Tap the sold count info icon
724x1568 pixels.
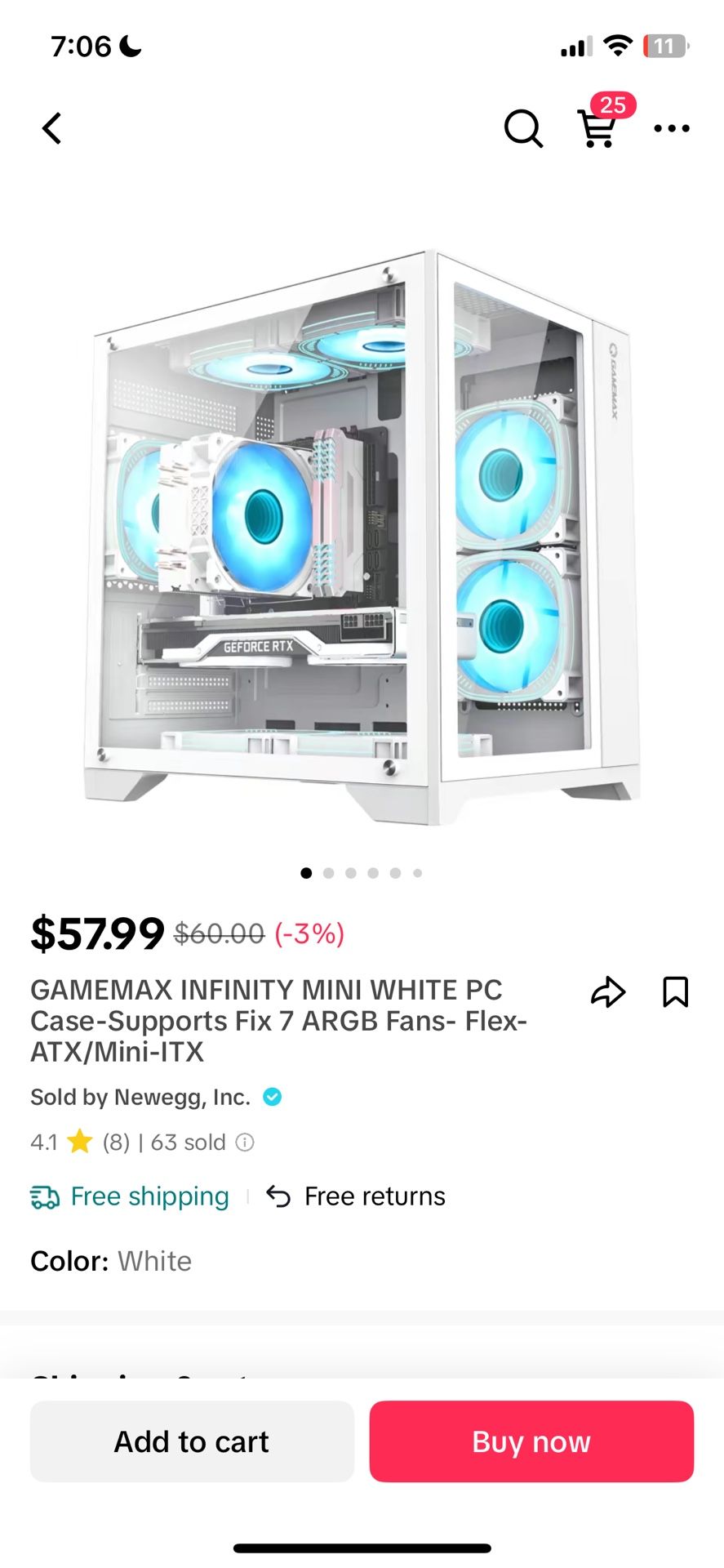[x=245, y=1142]
